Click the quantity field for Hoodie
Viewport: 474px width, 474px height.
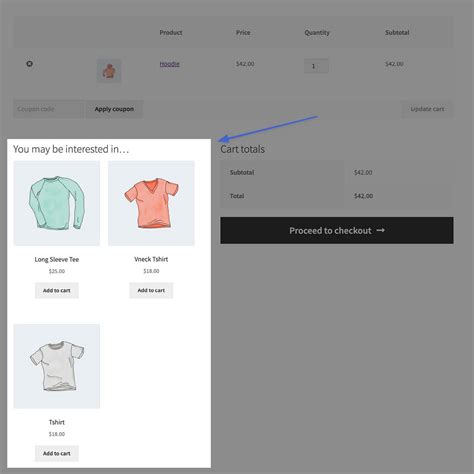pos(316,66)
